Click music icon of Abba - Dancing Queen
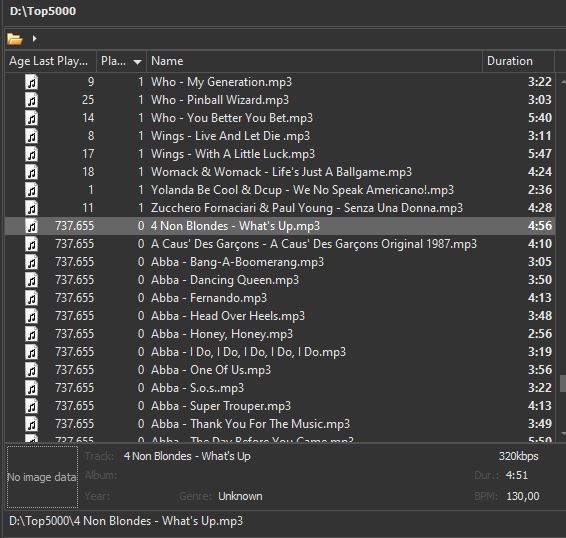Image resolution: width=566 pixels, height=538 pixels. point(31,280)
